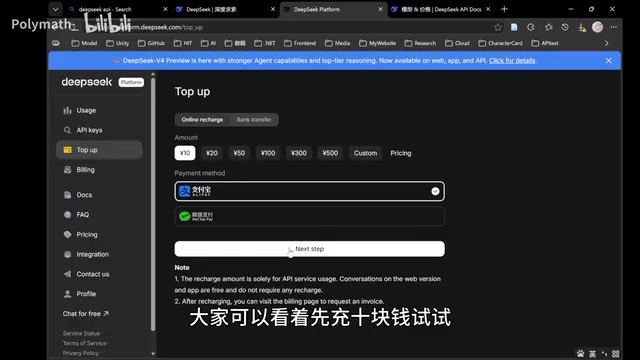640x360 pixels.
Task: Switch to Bank transfer tab
Action: [254, 120]
